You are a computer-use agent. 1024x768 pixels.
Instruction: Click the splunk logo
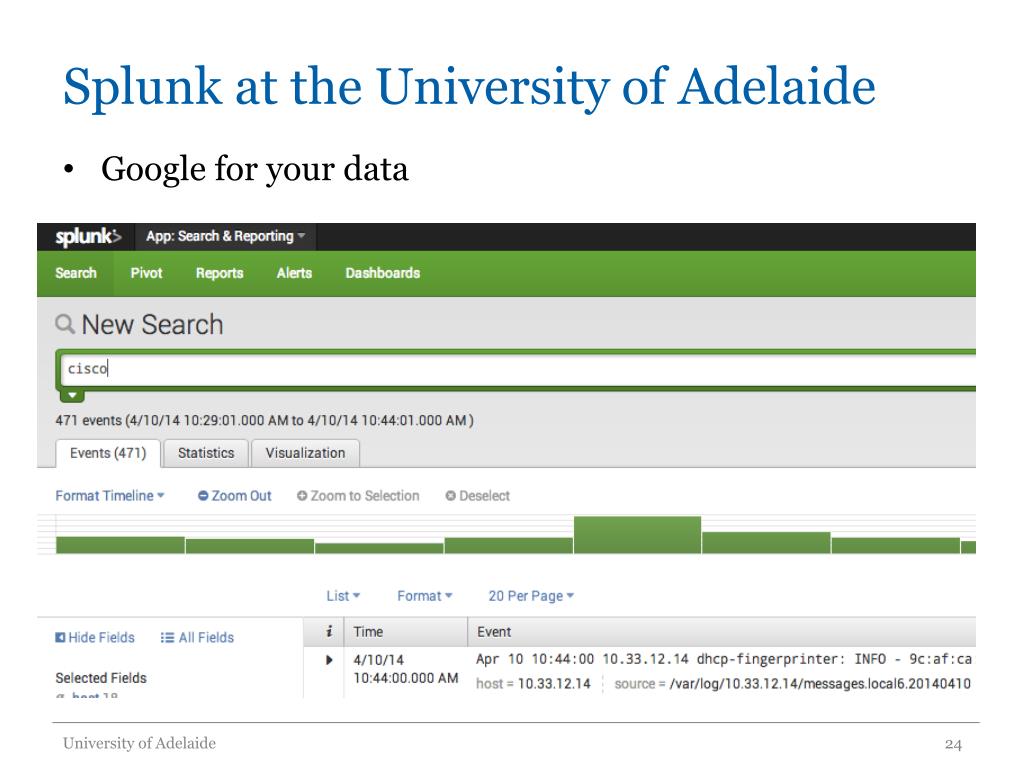tap(88, 236)
